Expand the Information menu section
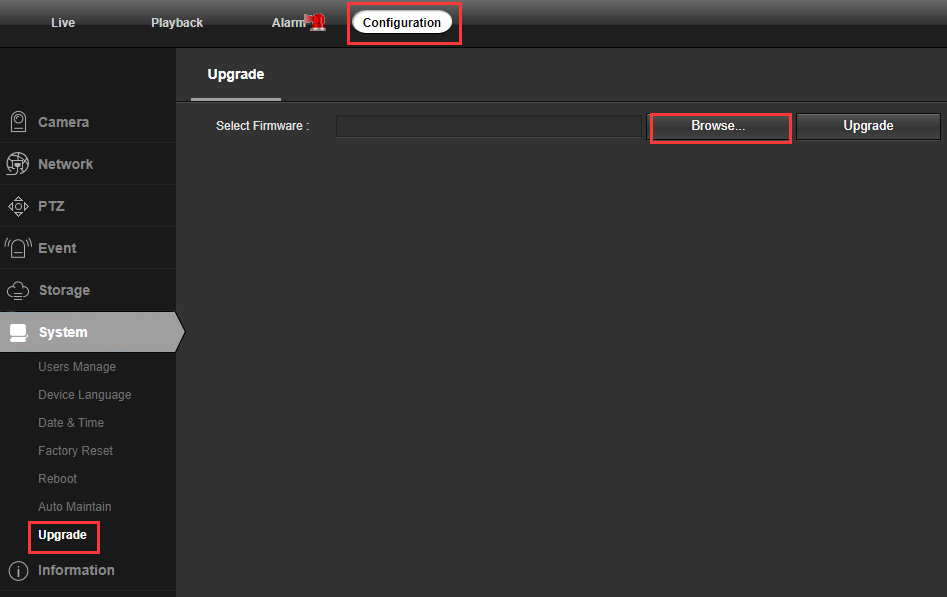Viewport: 947px width, 597px height. (88, 570)
